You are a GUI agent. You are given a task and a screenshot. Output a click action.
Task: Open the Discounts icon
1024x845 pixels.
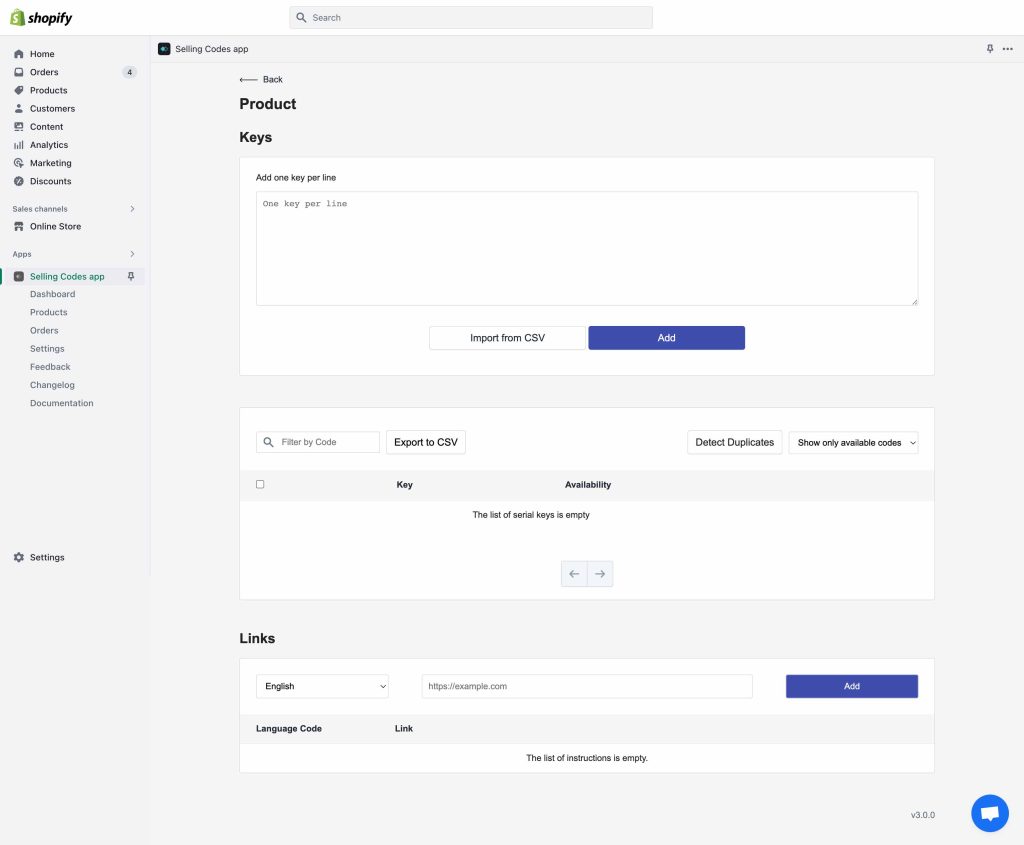18,181
